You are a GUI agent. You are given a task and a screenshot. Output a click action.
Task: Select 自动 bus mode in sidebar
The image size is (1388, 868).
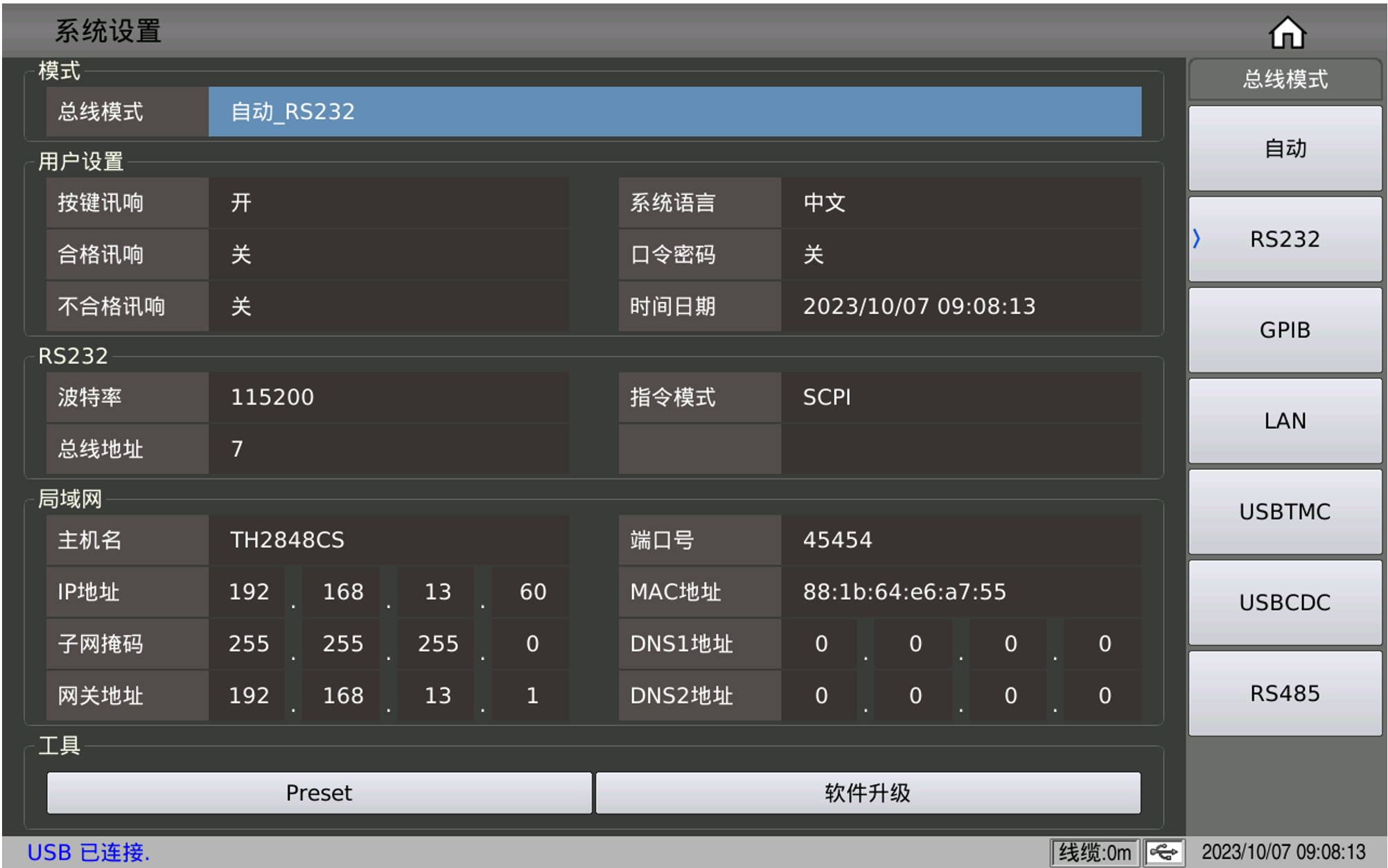click(x=1284, y=148)
